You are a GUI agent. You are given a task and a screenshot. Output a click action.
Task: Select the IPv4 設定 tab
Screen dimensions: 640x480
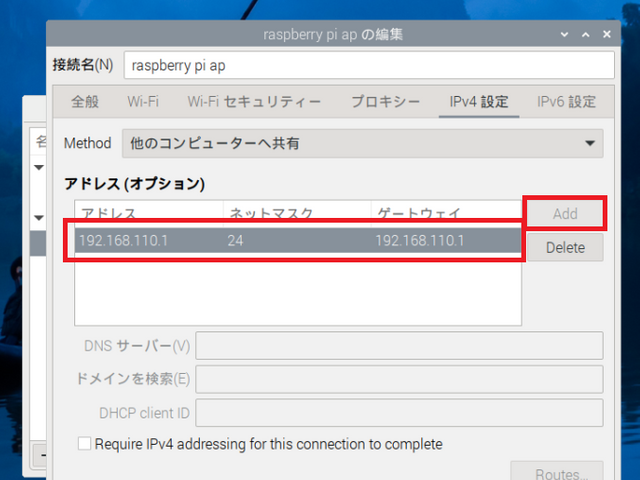(479, 102)
